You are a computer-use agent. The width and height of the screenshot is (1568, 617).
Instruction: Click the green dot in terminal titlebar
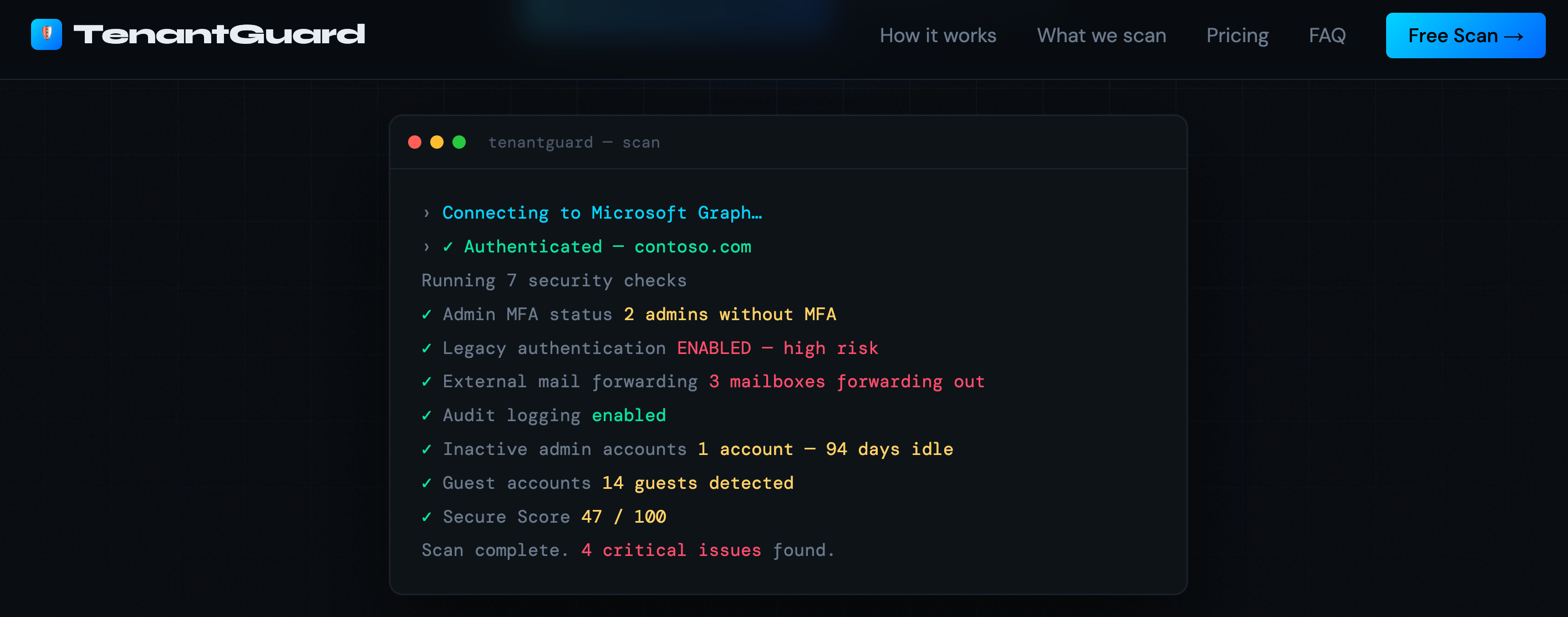[x=459, y=142]
